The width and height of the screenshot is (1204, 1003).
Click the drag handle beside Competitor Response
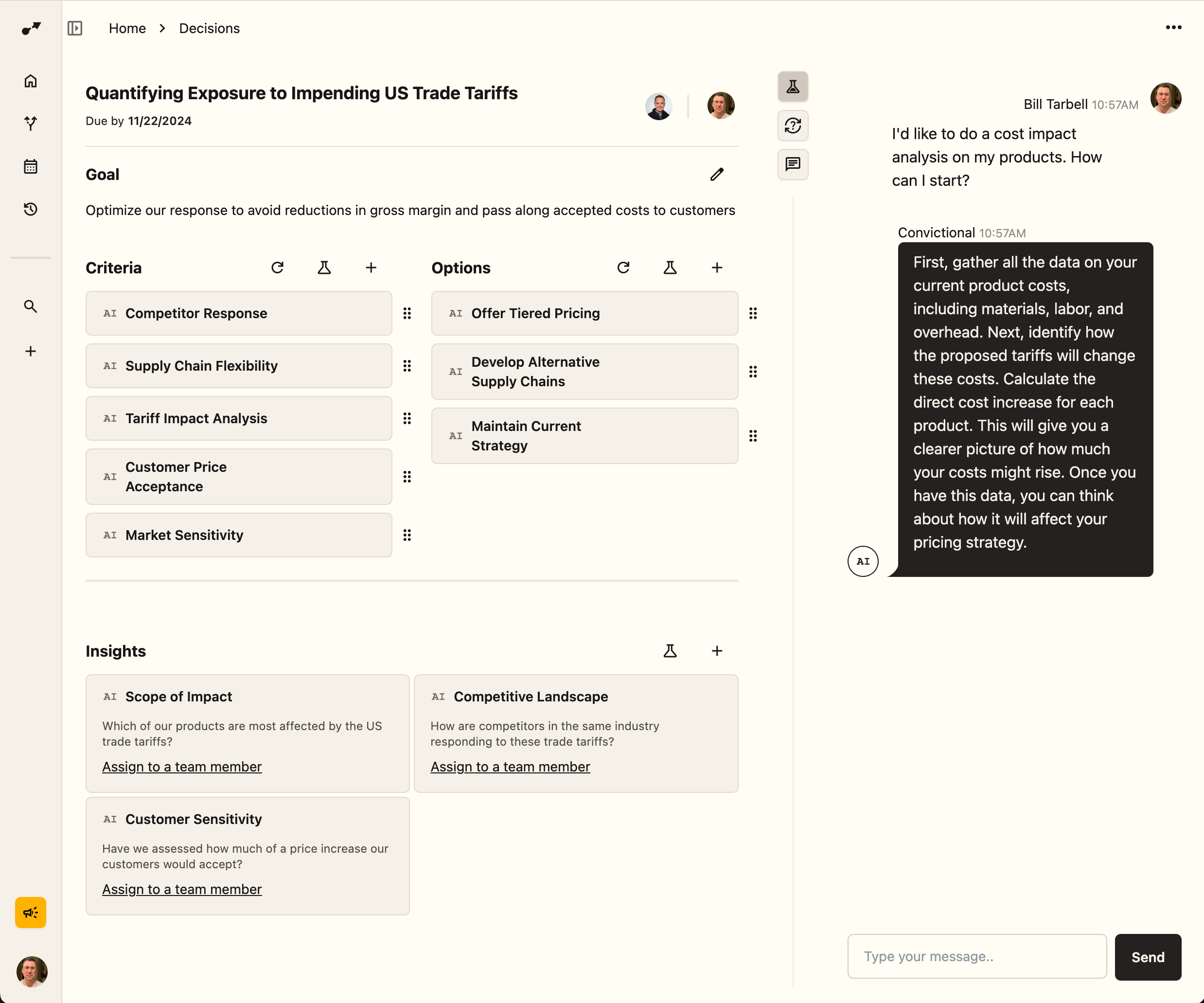pyautogui.click(x=407, y=313)
